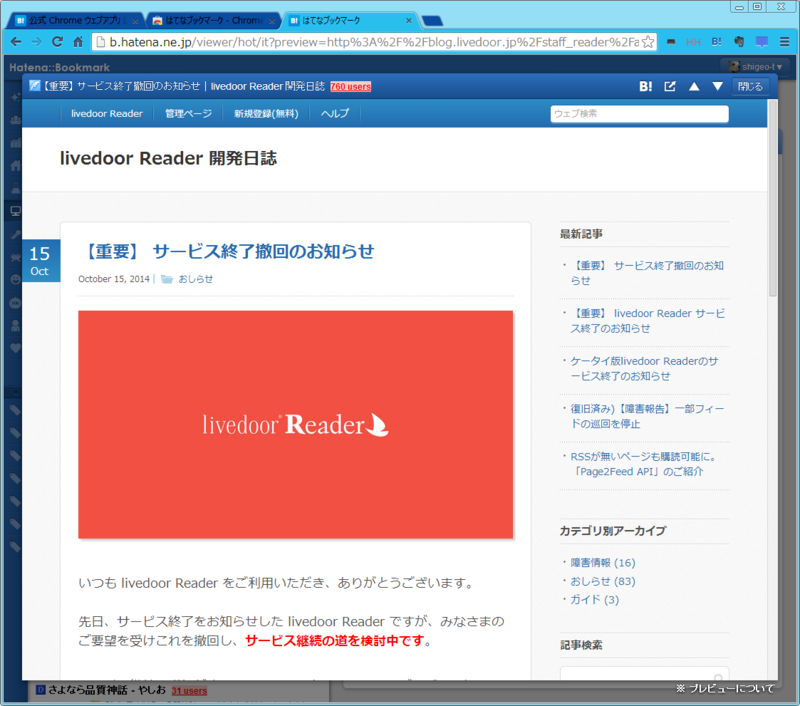Click the ▼ down arrow in Hatena preview bar
The width and height of the screenshot is (800, 706).
pyautogui.click(x=718, y=87)
